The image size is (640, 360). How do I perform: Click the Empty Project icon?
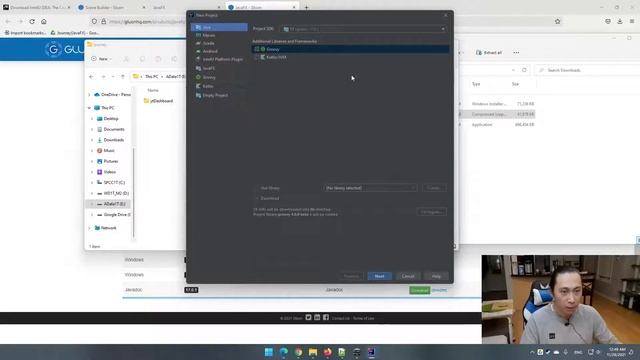(198, 95)
